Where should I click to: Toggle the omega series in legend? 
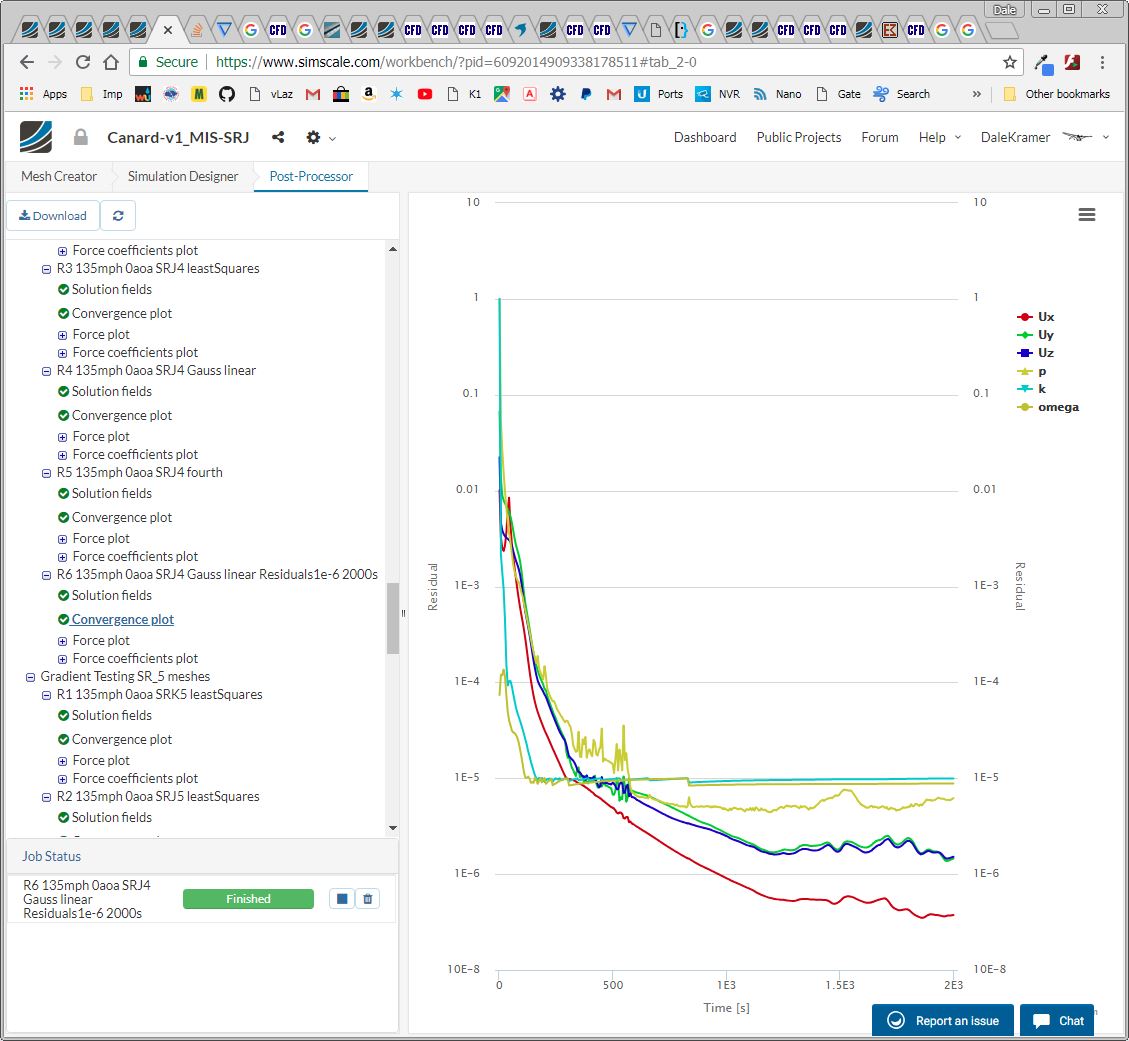(x=1057, y=407)
